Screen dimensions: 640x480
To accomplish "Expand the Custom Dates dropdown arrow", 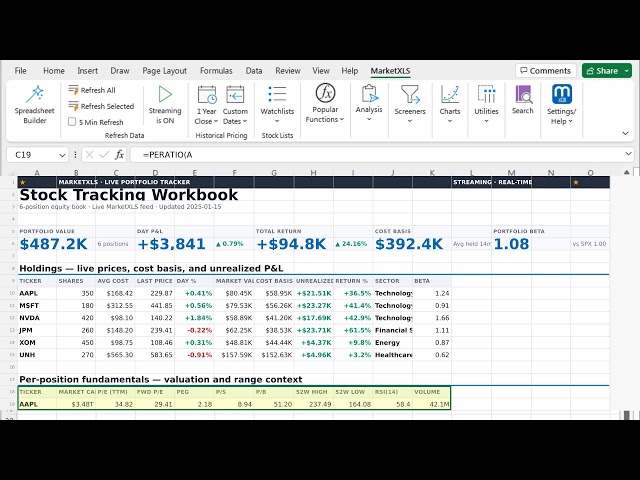I will point(245,121).
